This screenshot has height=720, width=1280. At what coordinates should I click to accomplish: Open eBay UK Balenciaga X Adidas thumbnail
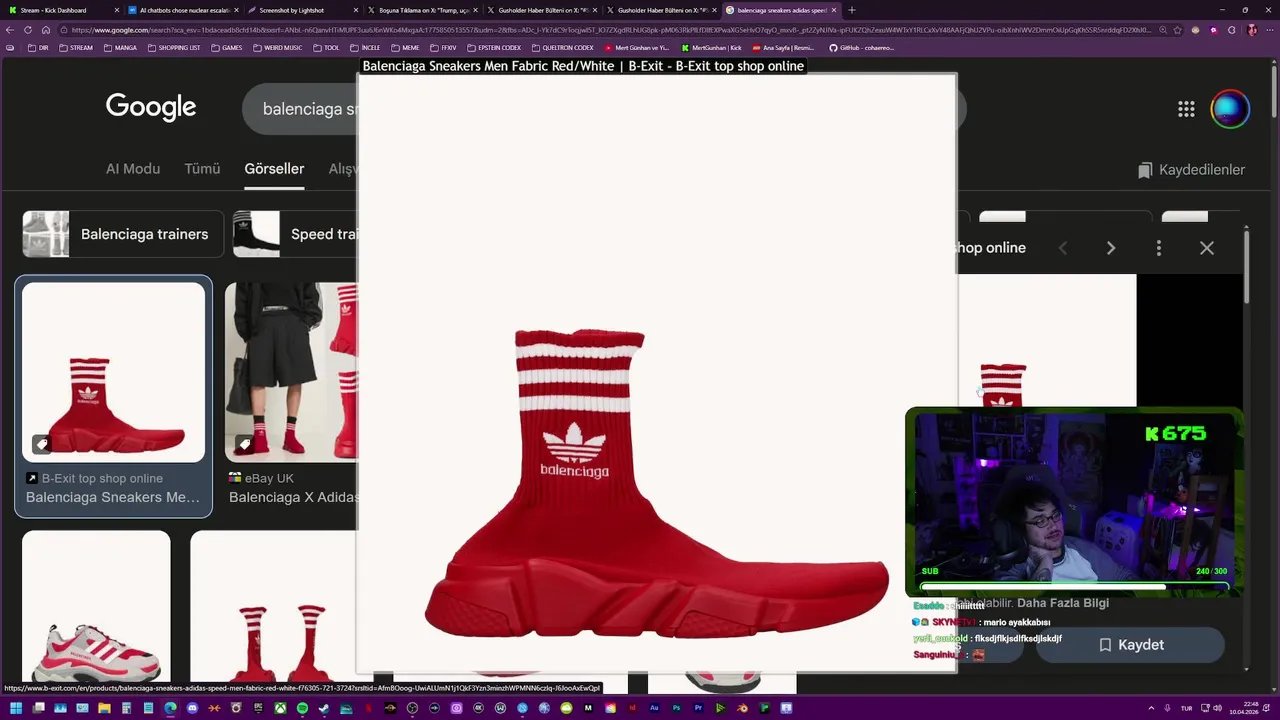(x=291, y=372)
